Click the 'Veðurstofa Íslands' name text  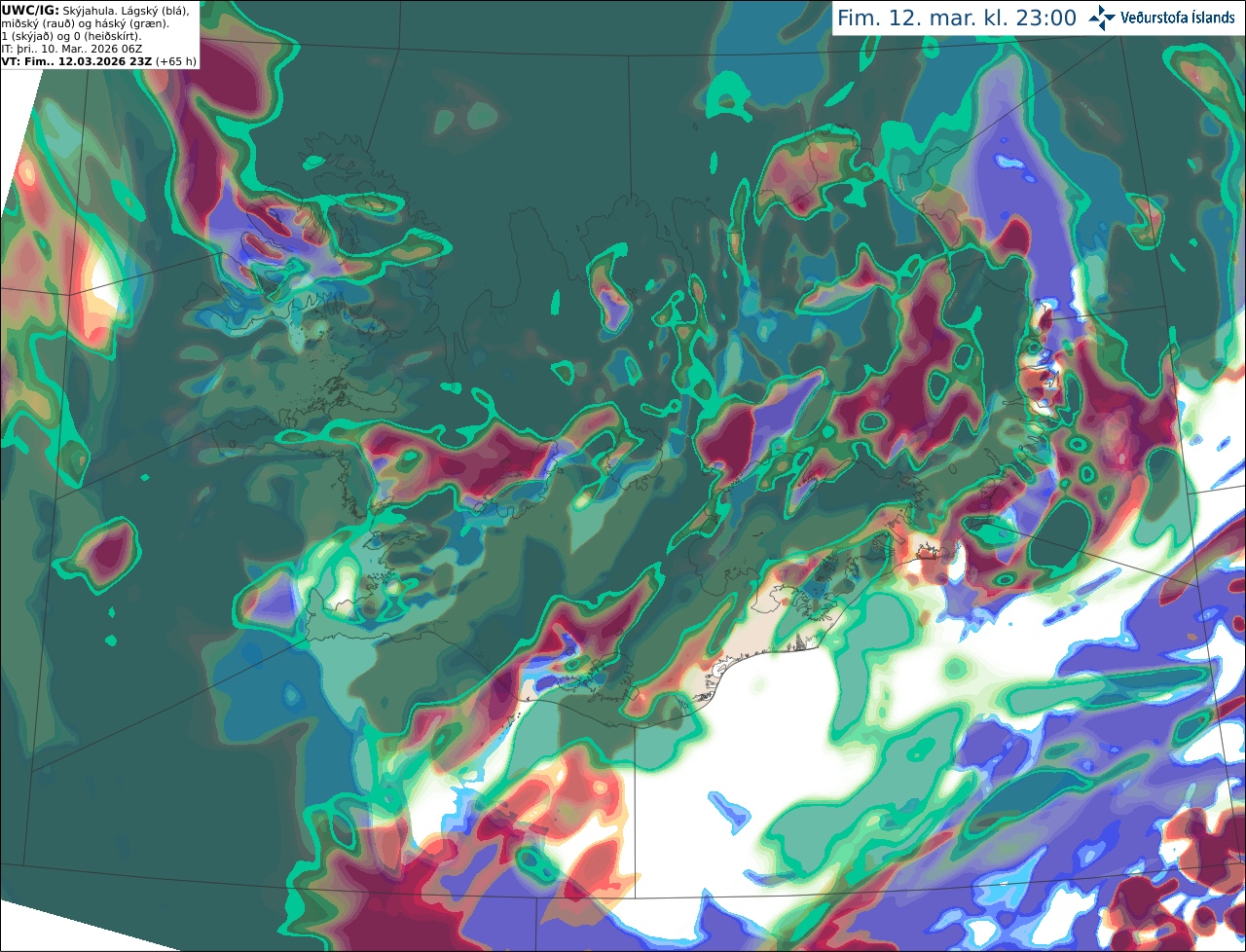click(x=1178, y=18)
